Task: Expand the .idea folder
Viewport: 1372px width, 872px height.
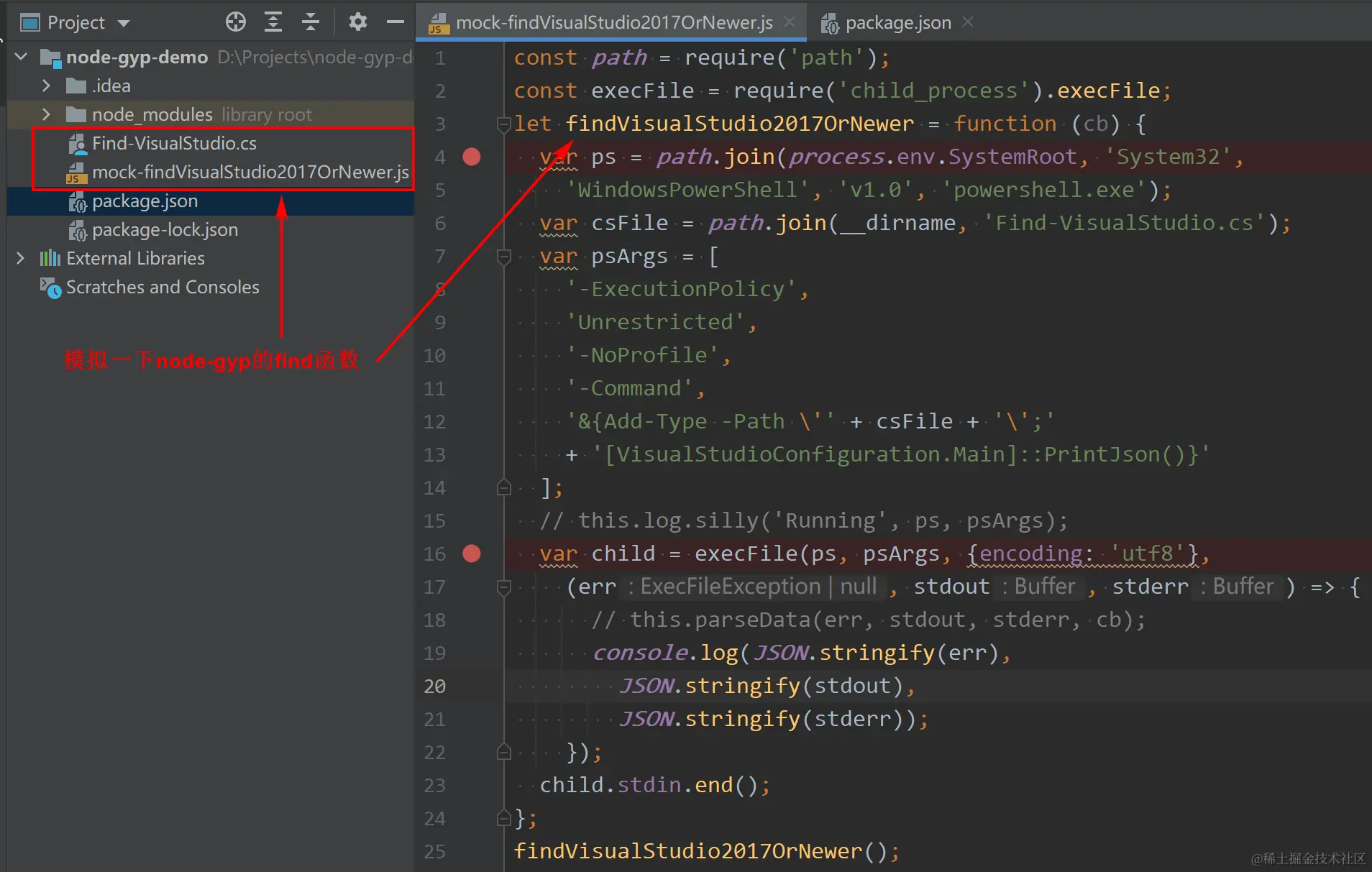Action: coord(46,86)
